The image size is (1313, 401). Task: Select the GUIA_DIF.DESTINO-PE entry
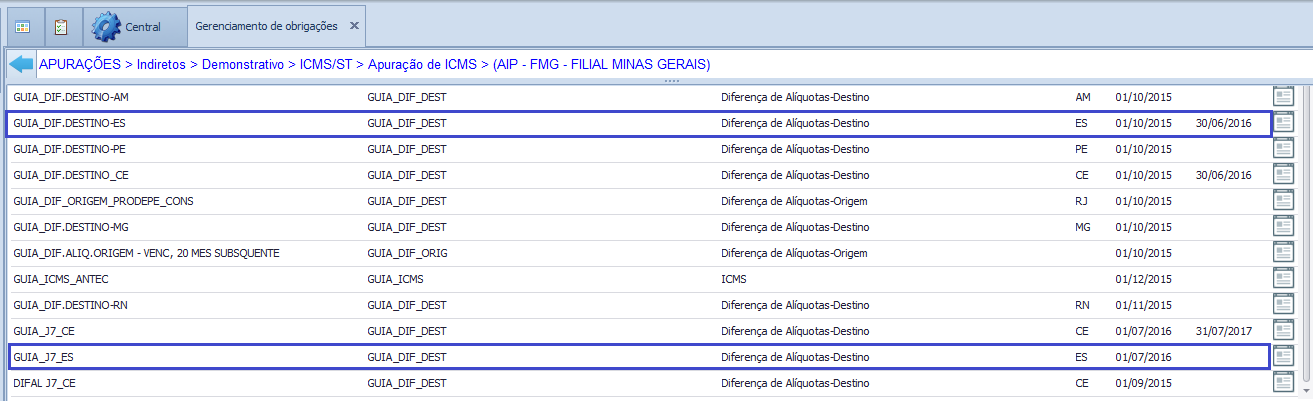coord(69,149)
